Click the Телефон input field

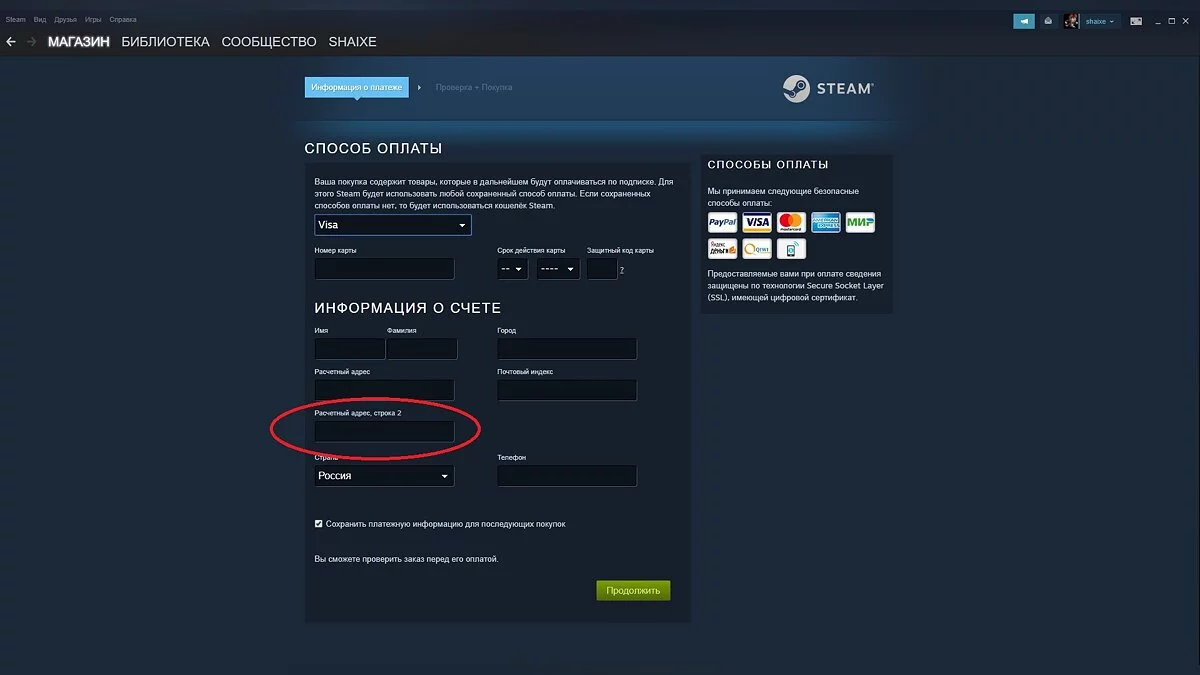tap(567, 476)
